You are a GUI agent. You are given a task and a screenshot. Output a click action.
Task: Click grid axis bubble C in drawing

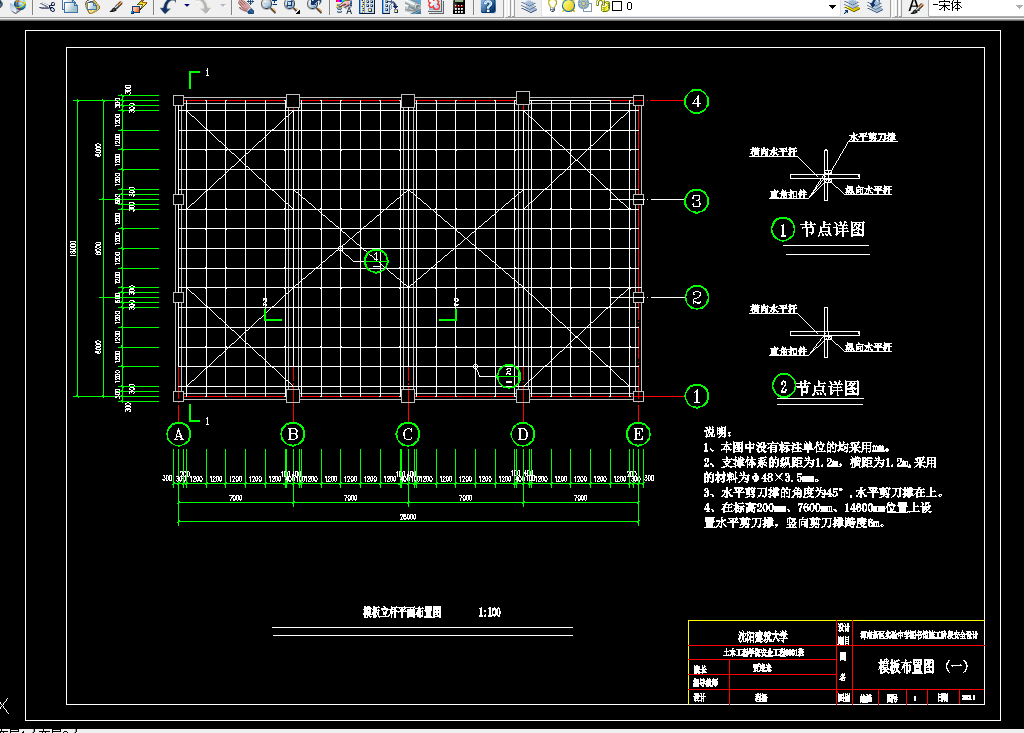click(407, 434)
